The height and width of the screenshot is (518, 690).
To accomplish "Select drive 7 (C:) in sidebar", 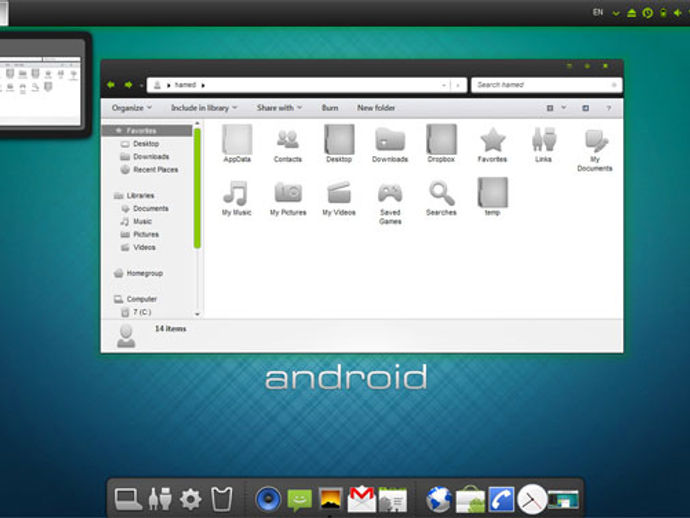I will (142, 312).
